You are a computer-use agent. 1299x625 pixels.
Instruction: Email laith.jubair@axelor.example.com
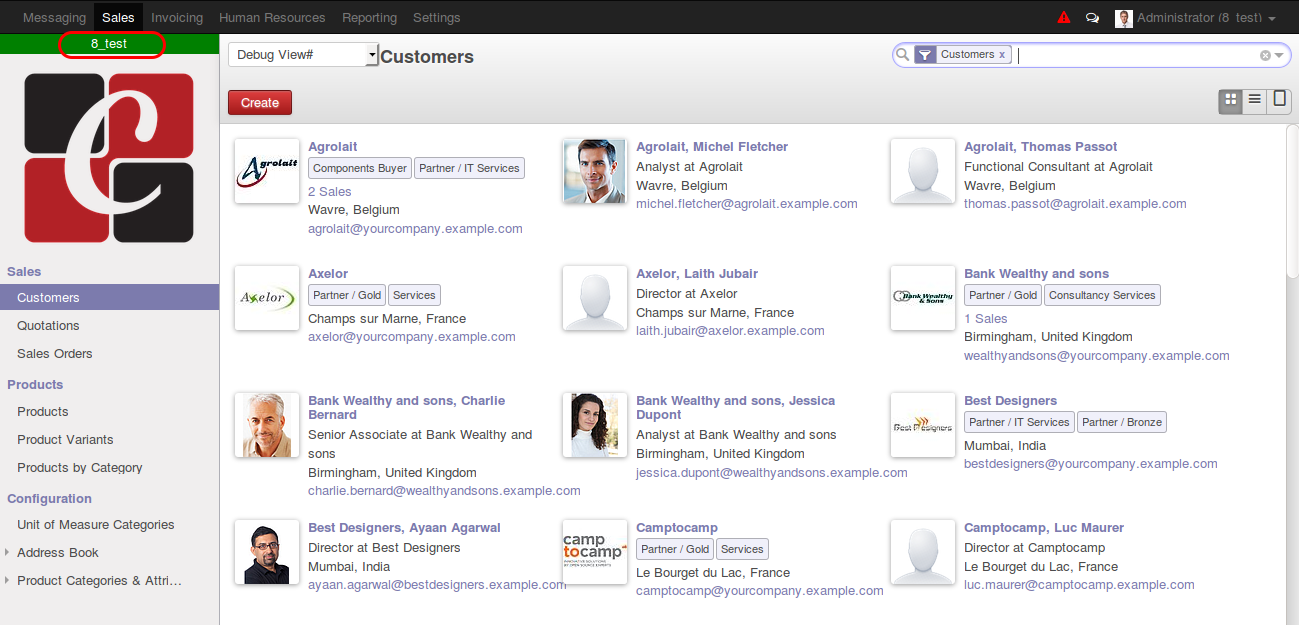point(730,330)
